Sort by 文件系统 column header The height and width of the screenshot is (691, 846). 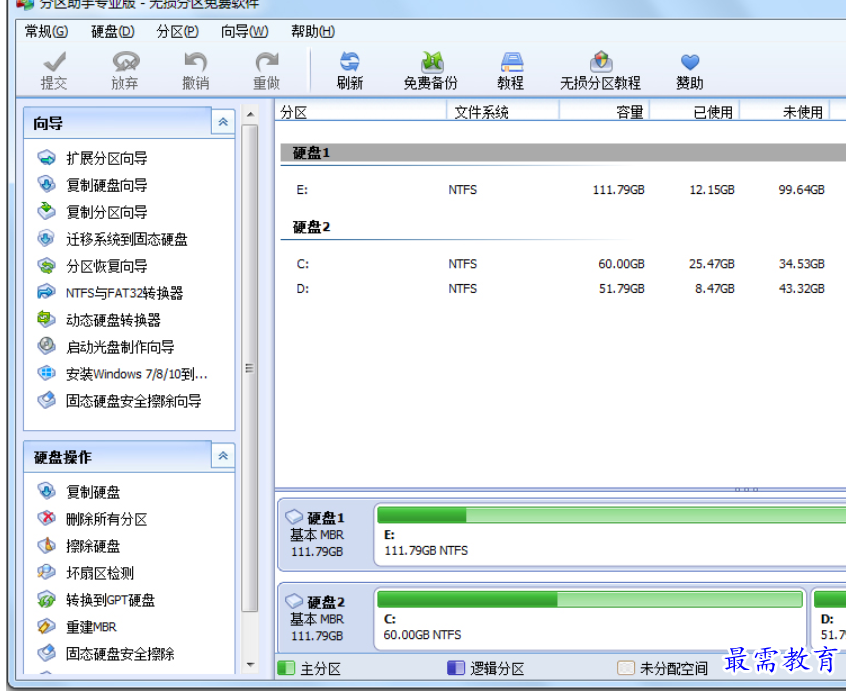tap(502, 112)
